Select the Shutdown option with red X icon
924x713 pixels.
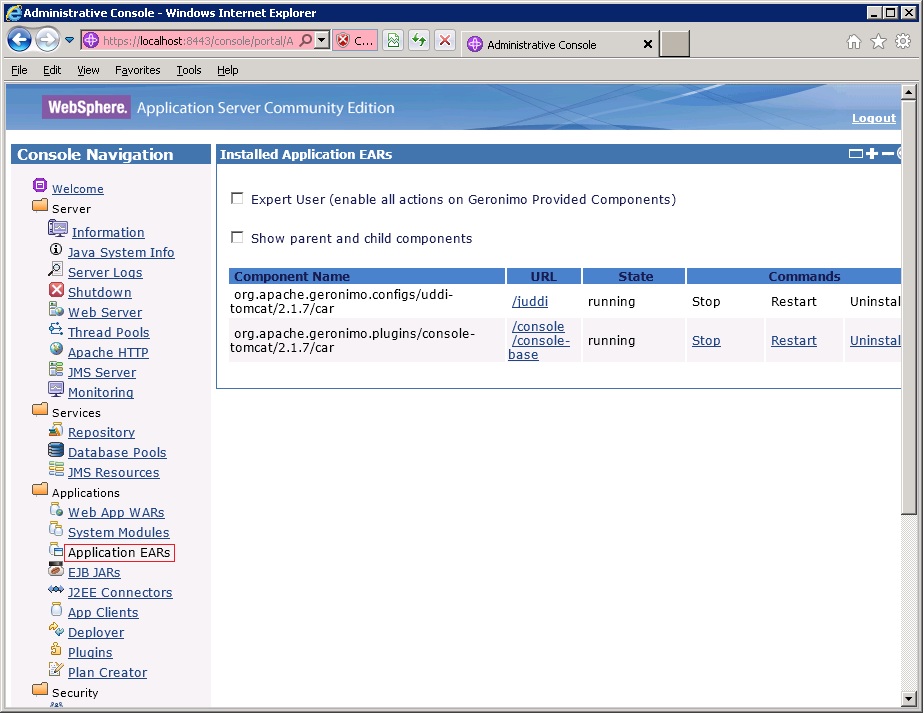tap(57, 292)
